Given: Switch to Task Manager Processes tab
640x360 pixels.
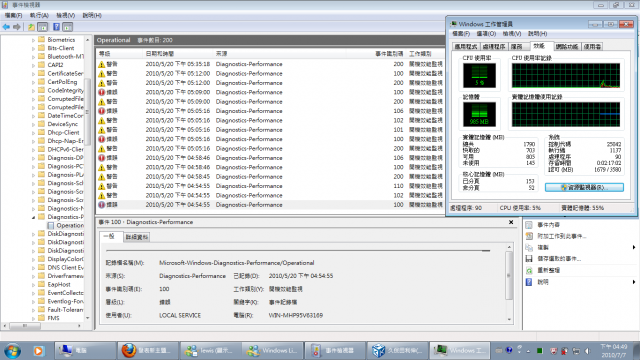Looking at the screenshot, I should coord(494,47).
